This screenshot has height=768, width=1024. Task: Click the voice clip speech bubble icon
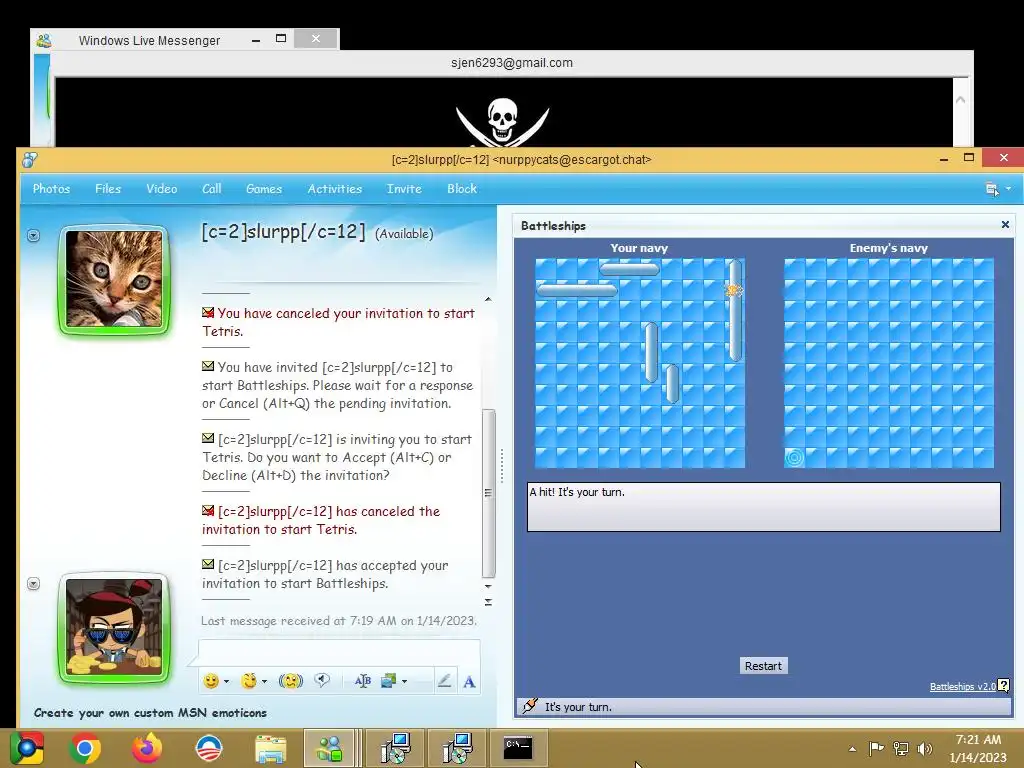click(322, 680)
